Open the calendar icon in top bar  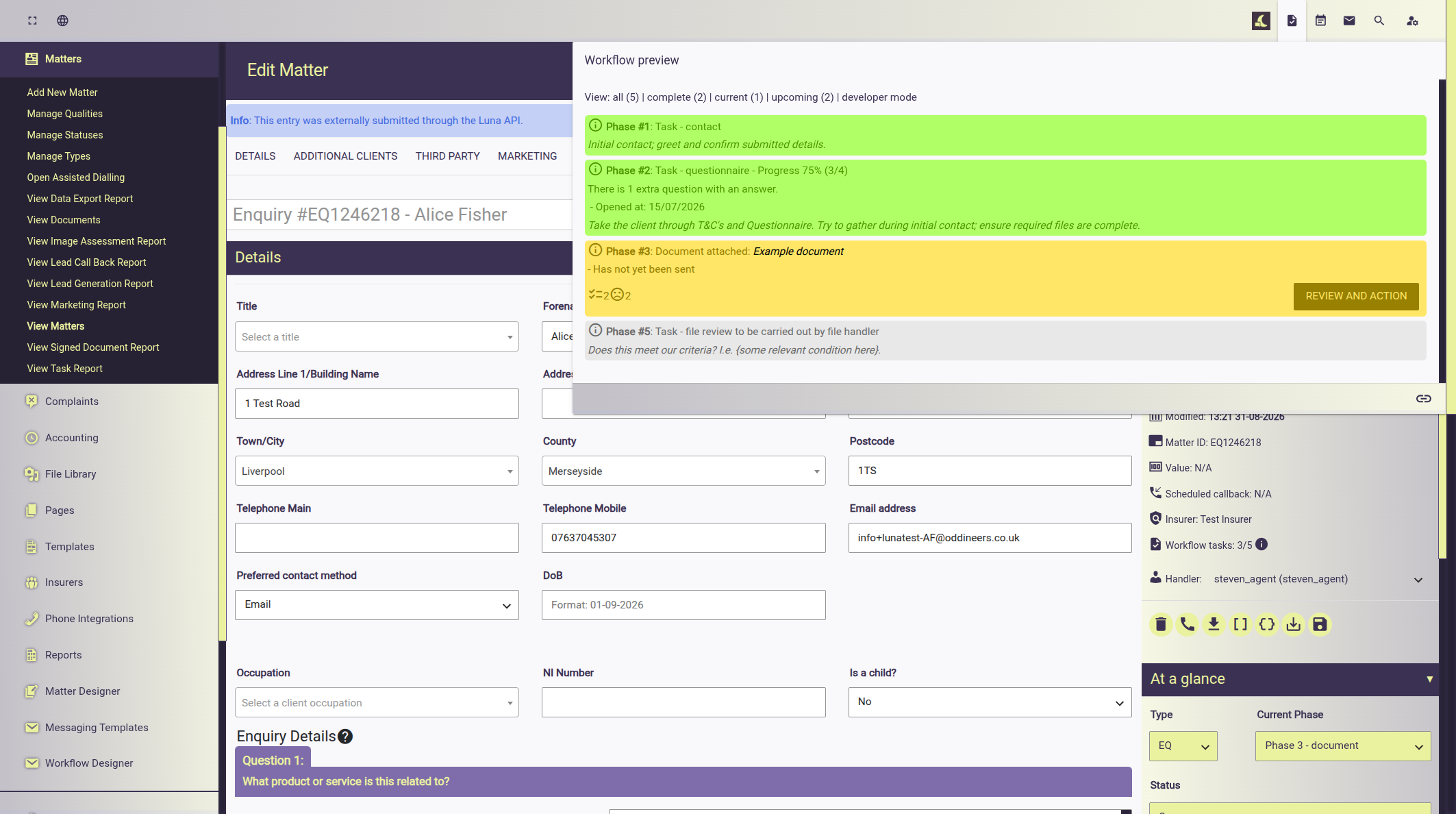[1320, 21]
